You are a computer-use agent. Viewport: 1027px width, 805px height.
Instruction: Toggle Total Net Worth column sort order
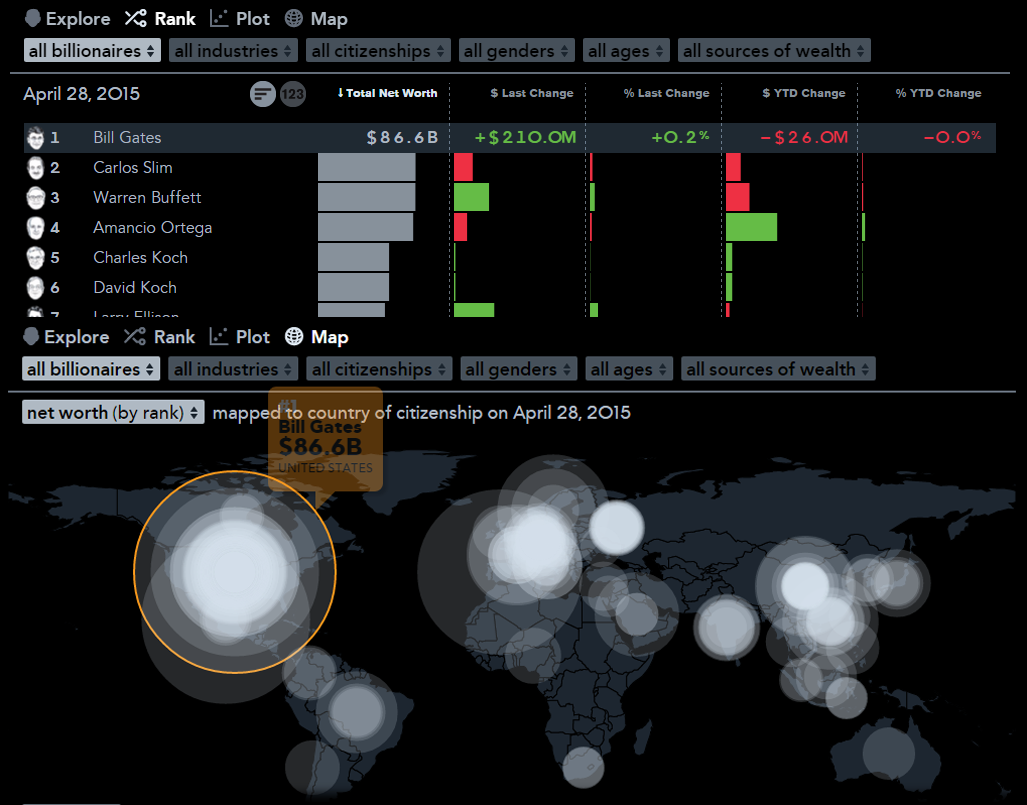(386, 93)
